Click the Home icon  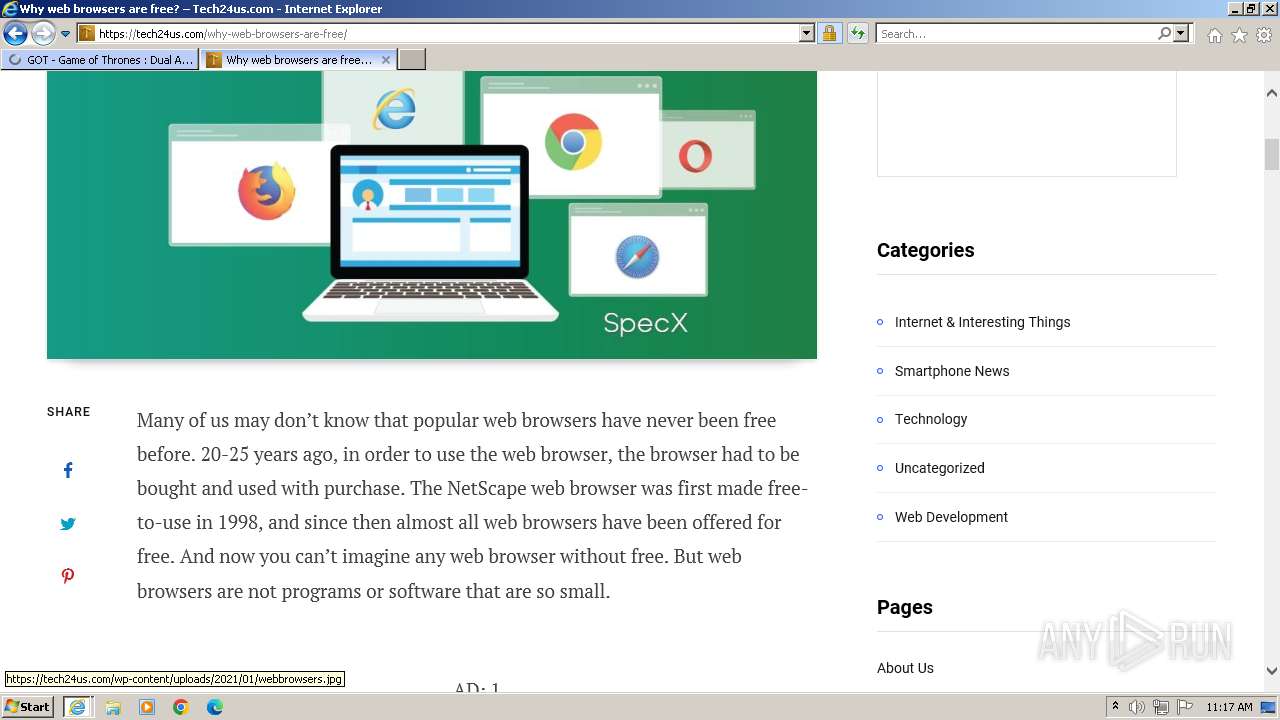click(x=1214, y=35)
